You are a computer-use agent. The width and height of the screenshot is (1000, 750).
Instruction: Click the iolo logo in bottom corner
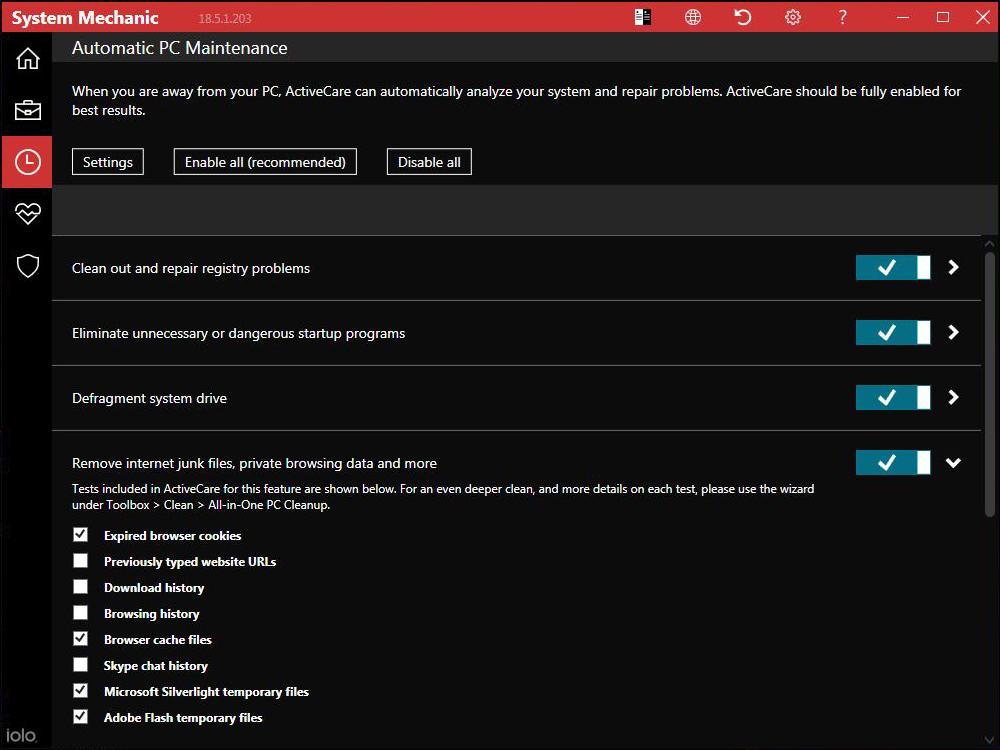click(x=22, y=734)
